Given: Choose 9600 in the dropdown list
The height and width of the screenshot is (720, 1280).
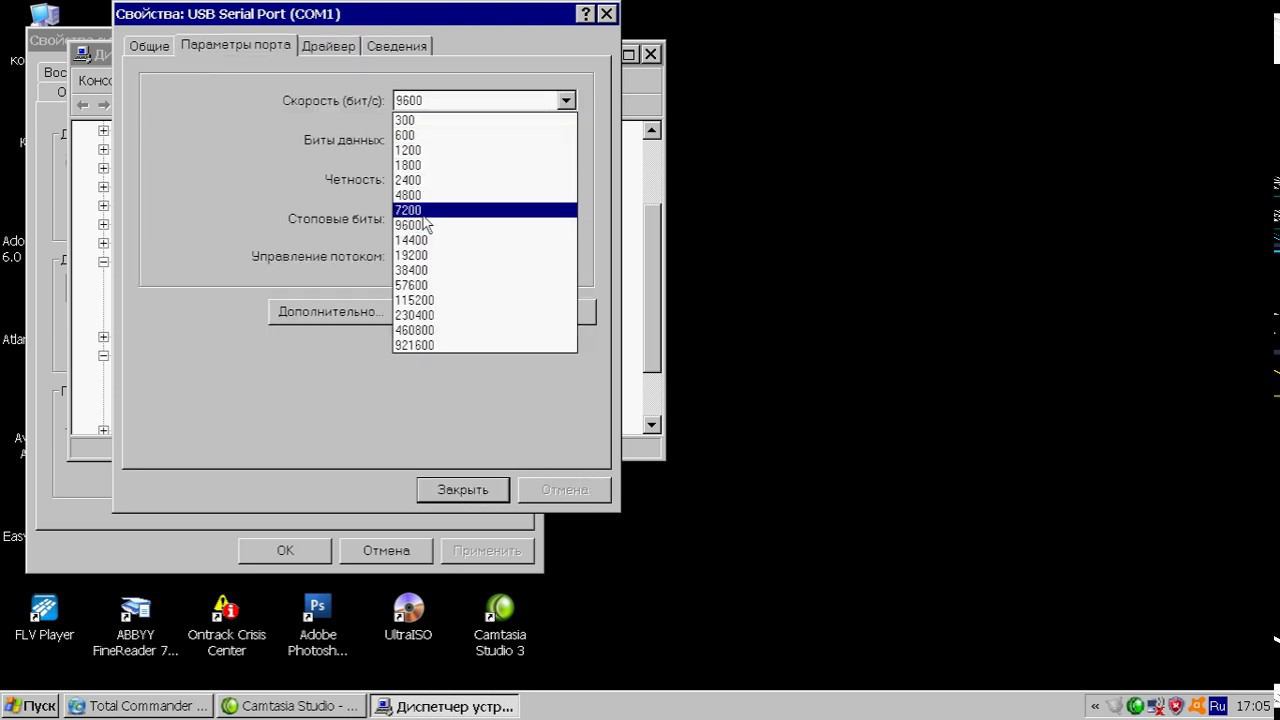Looking at the screenshot, I should (485, 225).
